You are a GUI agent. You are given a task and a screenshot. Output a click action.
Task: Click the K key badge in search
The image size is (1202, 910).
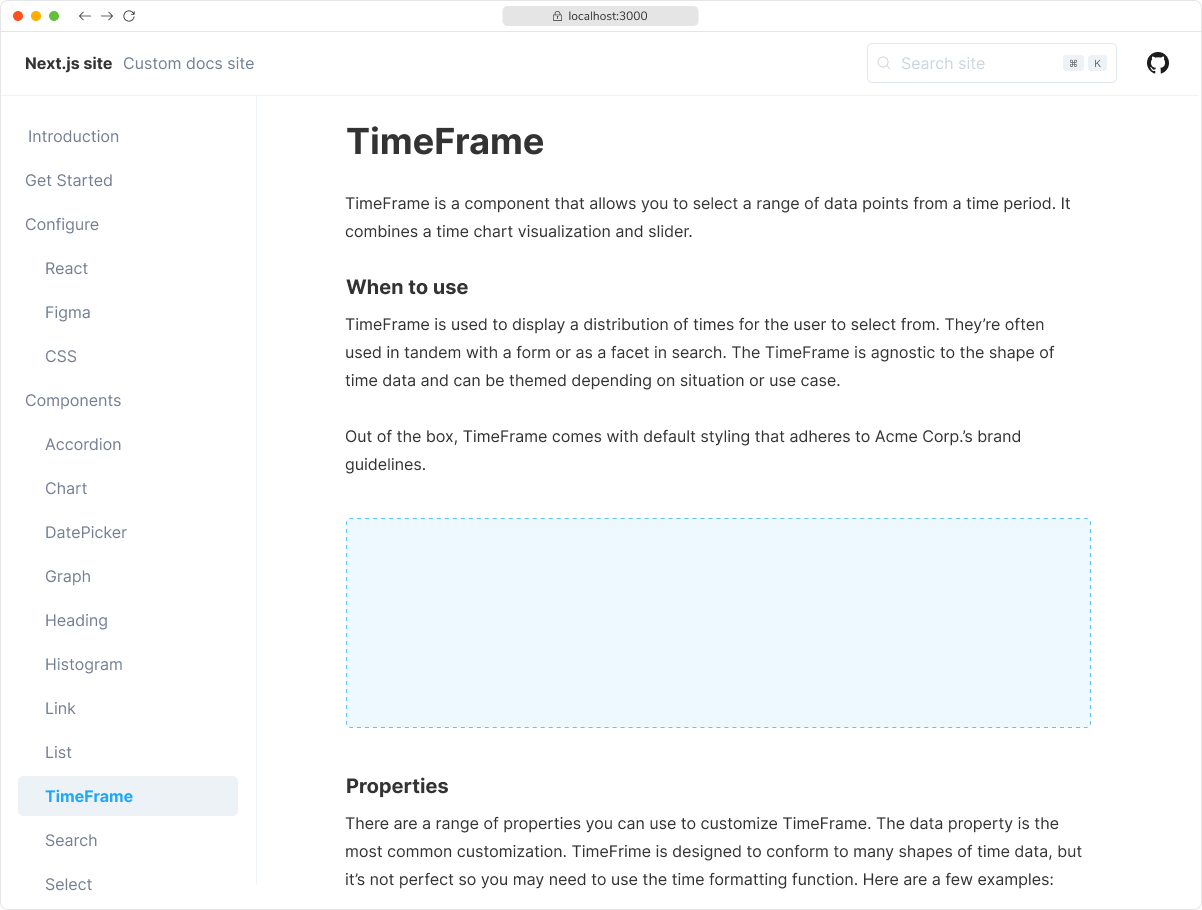tap(1096, 62)
